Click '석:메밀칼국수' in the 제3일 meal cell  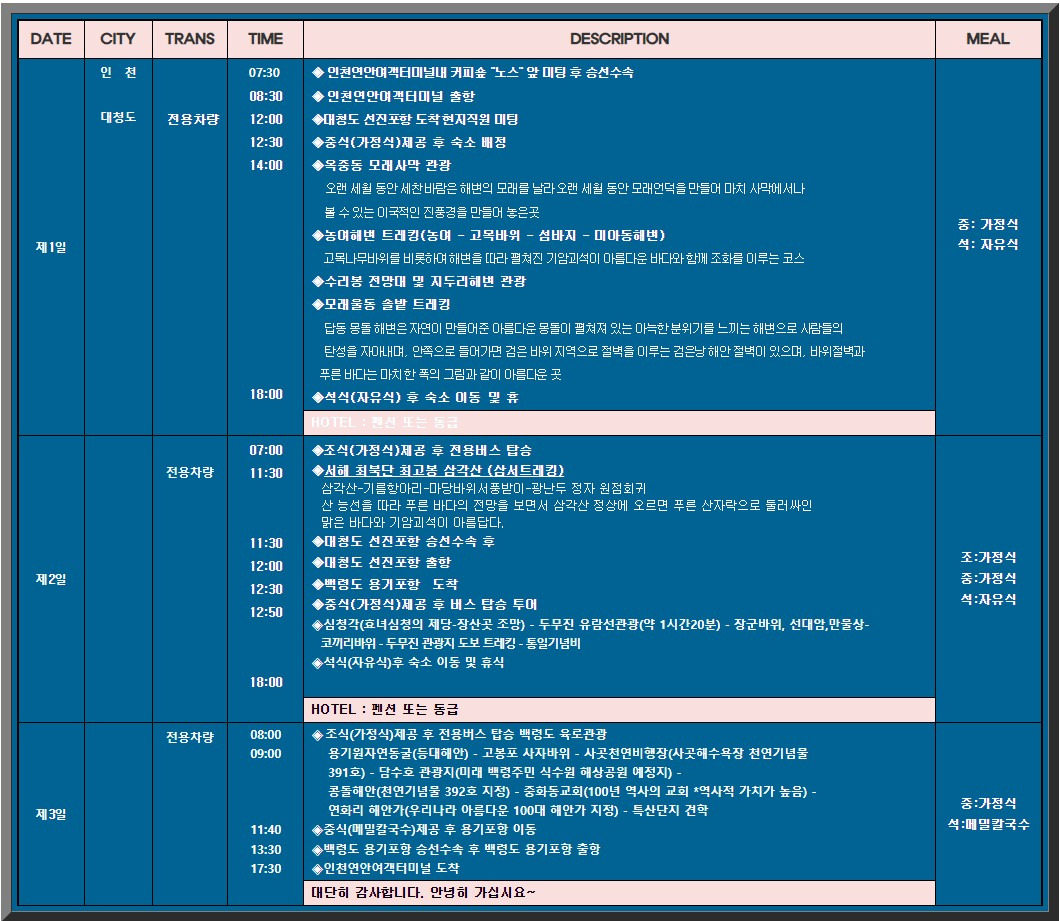[x=988, y=825]
